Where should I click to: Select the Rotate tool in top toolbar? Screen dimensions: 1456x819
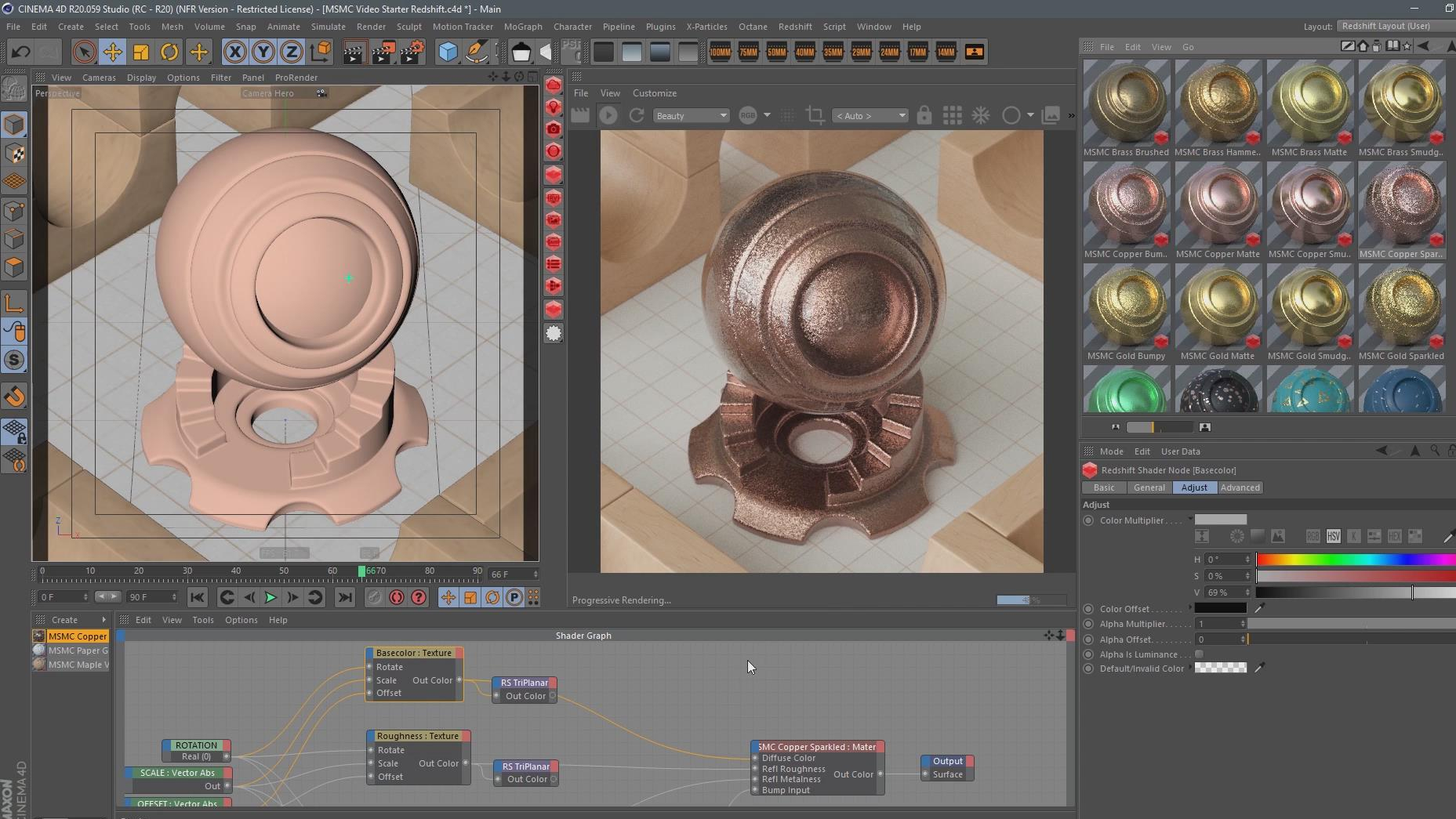click(169, 53)
